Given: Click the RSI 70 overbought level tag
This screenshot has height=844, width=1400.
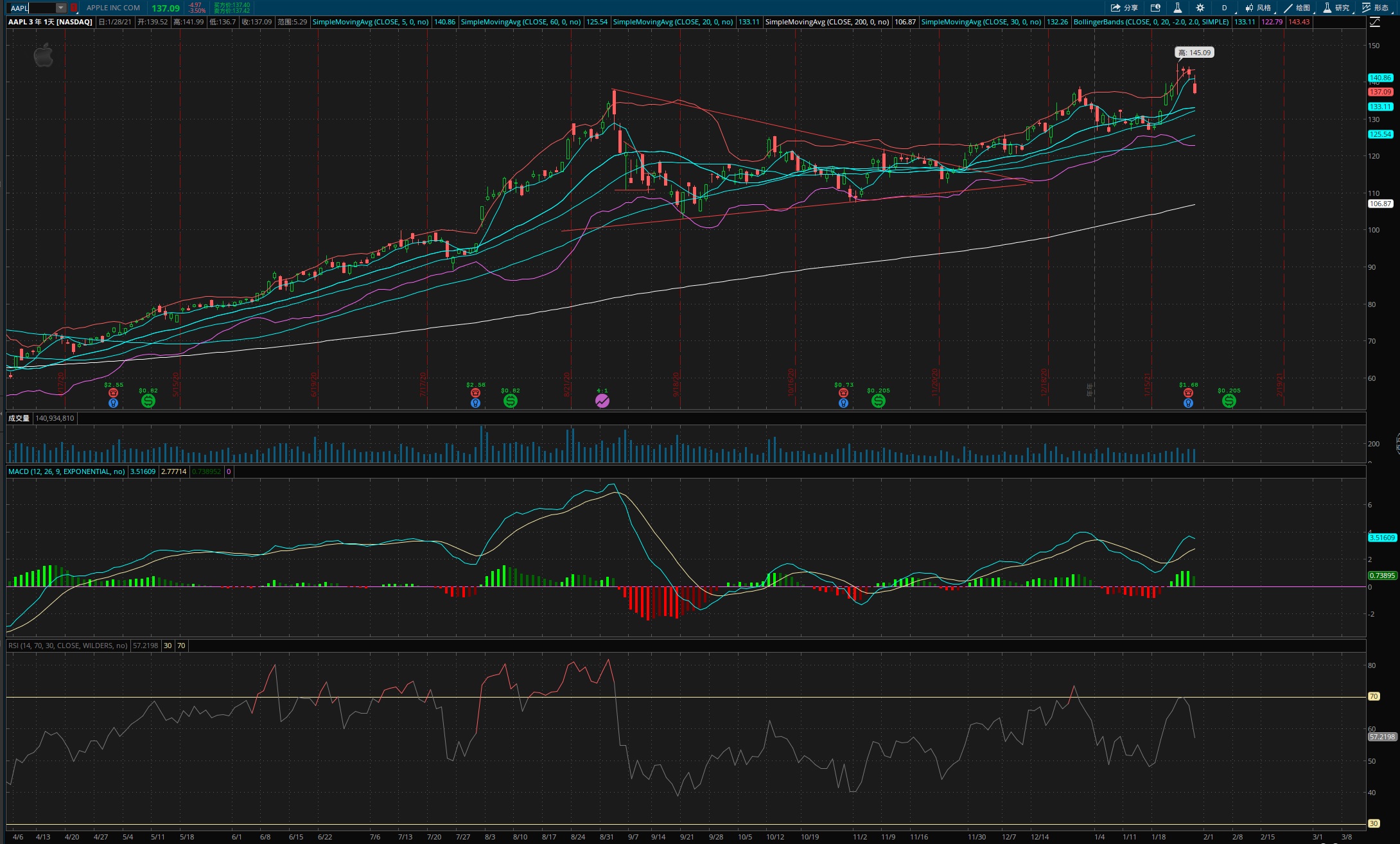Looking at the screenshot, I should (x=1374, y=696).
